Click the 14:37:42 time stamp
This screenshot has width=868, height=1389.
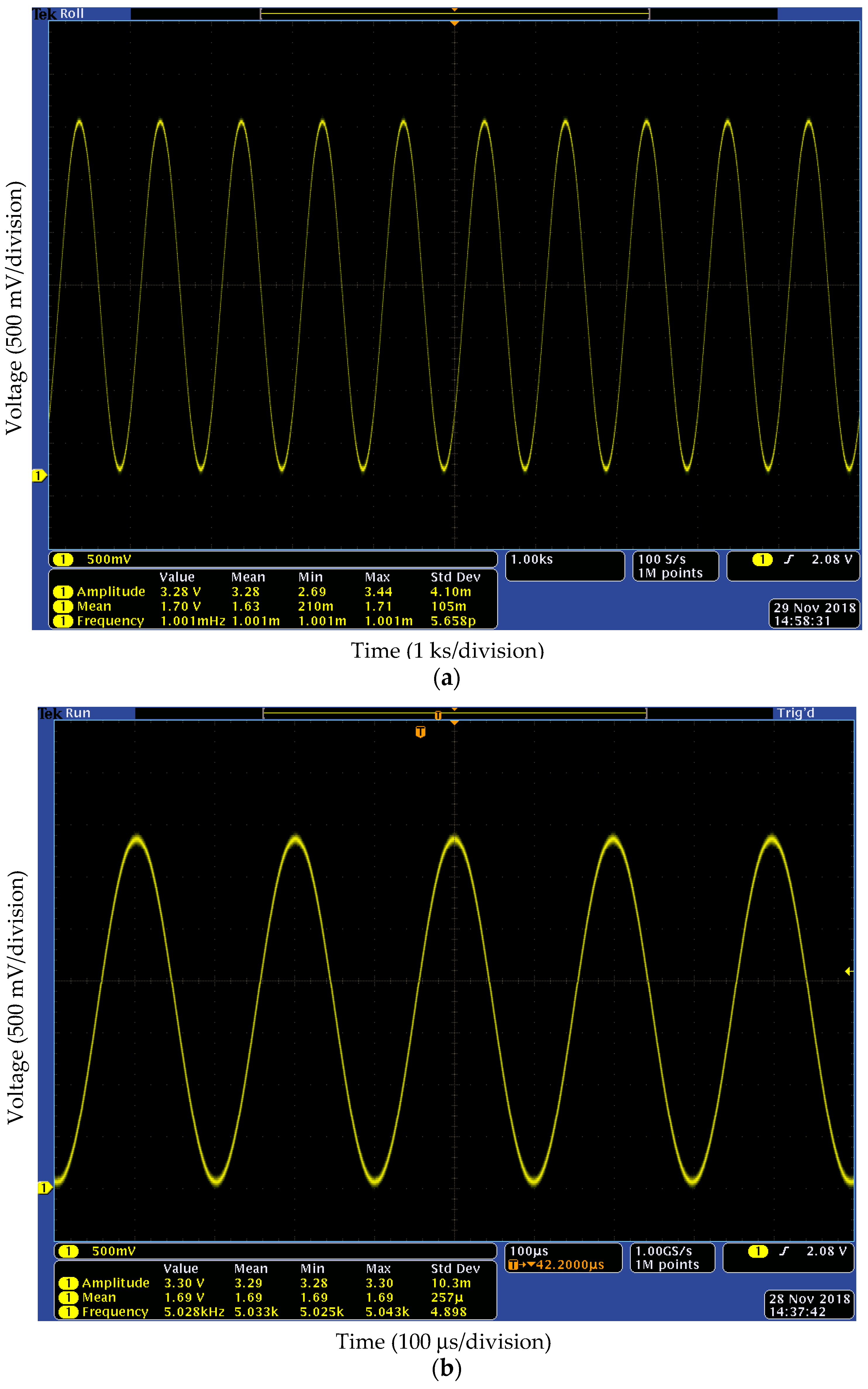click(x=797, y=1312)
